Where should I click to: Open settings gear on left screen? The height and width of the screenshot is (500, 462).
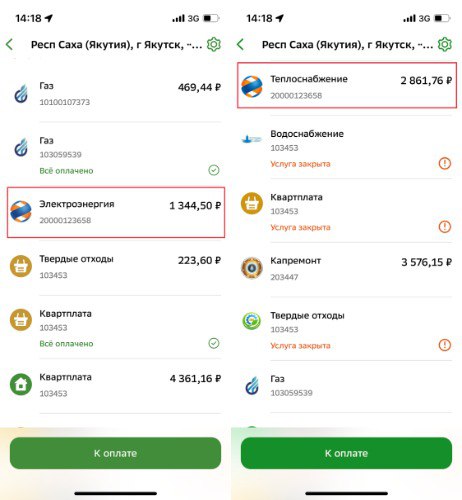pyautogui.click(x=214, y=44)
